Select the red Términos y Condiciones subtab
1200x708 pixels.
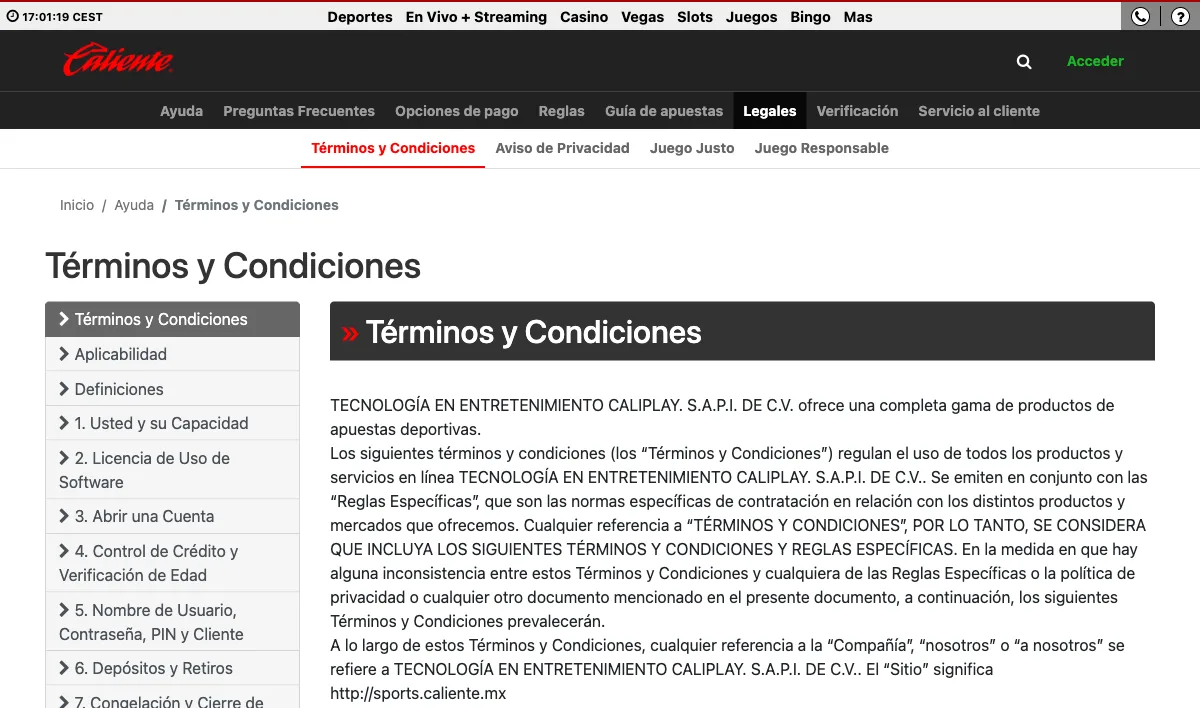(x=393, y=148)
